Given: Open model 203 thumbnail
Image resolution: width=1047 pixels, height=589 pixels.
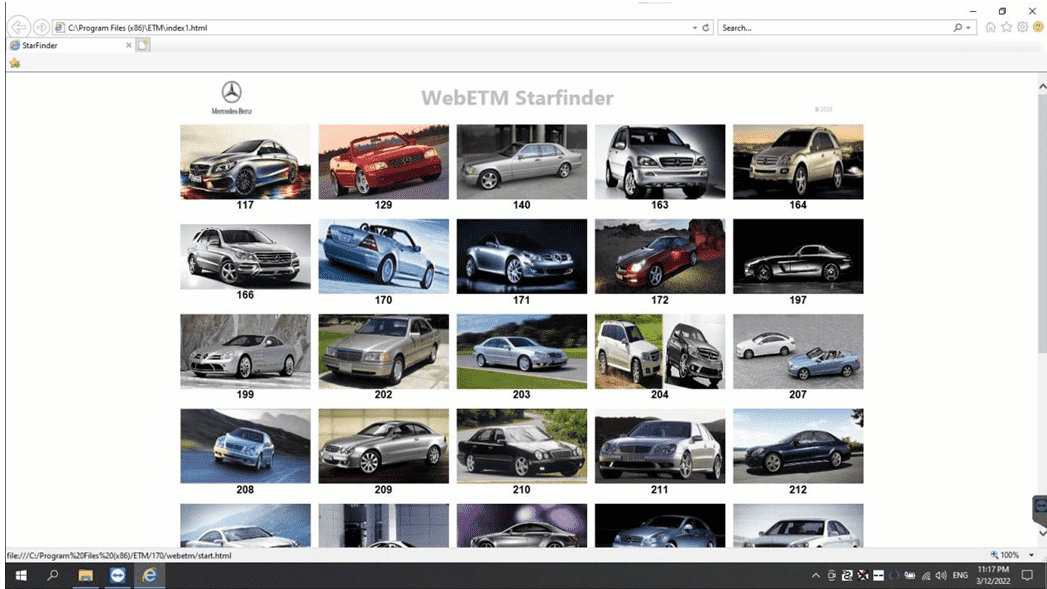Looking at the screenshot, I should pyautogui.click(x=521, y=351).
